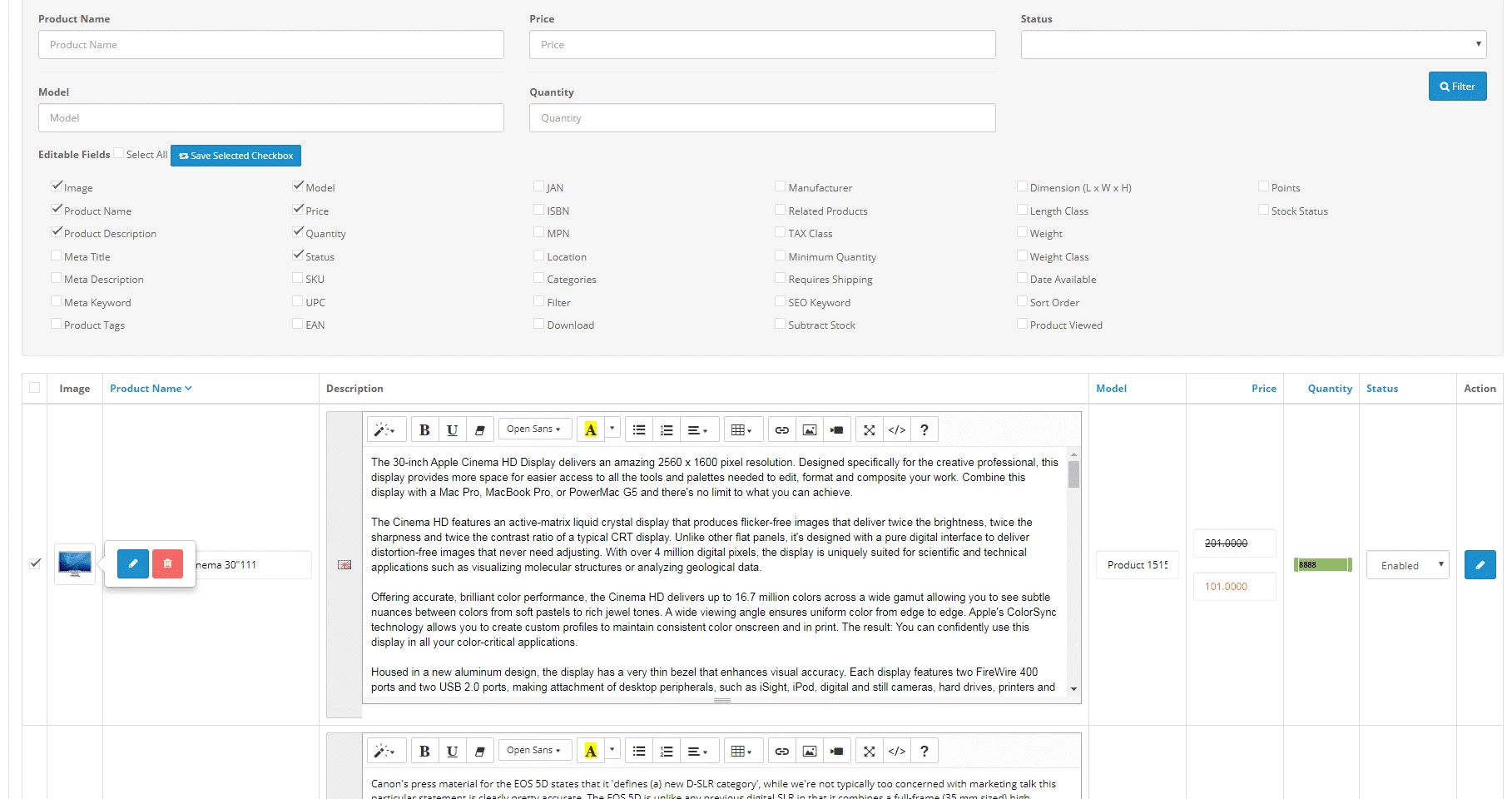The height and width of the screenshot is (799, 1512).
Task: Sort by Model column header
Action: pyautogui.click(x=1111, y=389)
